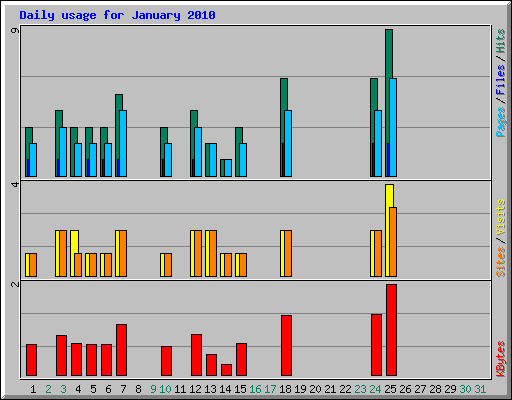Click the red KBytes bar for day 1
512x400 pixels.
coord(31,360)
